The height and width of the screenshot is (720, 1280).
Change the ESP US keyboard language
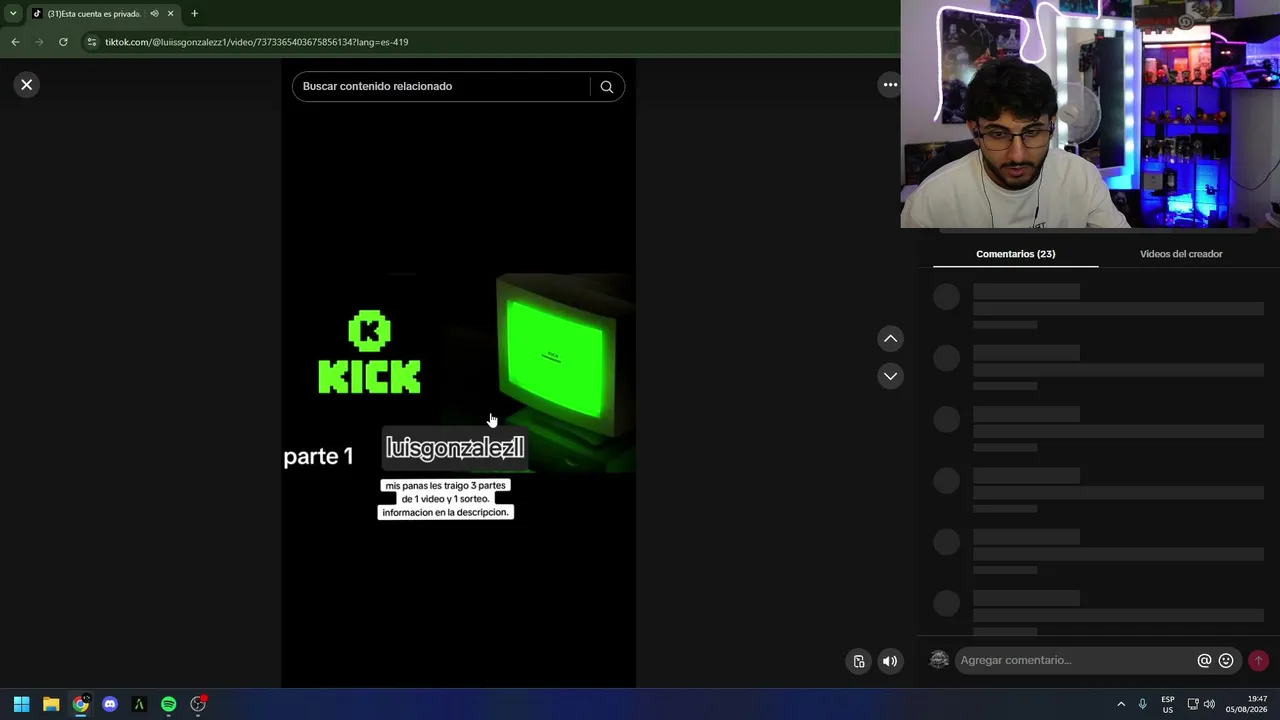pos(1168,705)
